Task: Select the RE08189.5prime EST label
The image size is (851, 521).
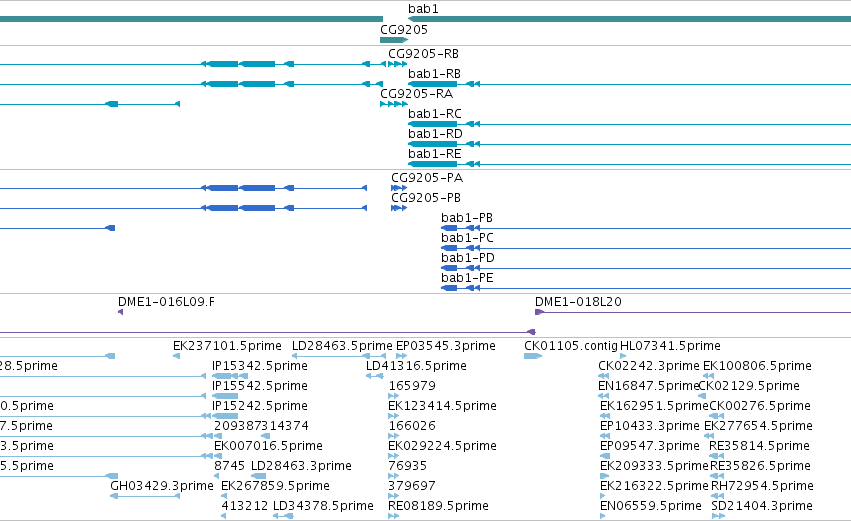Action: [x=439, y=506]
